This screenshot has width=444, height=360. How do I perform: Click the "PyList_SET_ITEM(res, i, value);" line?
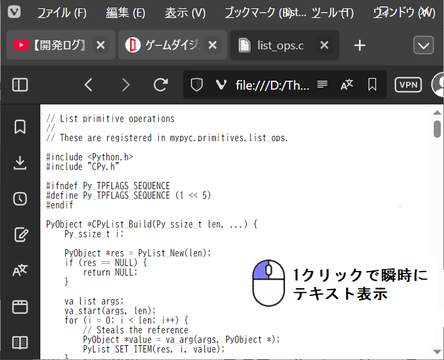pyautogui.click(x=154, y=349)
